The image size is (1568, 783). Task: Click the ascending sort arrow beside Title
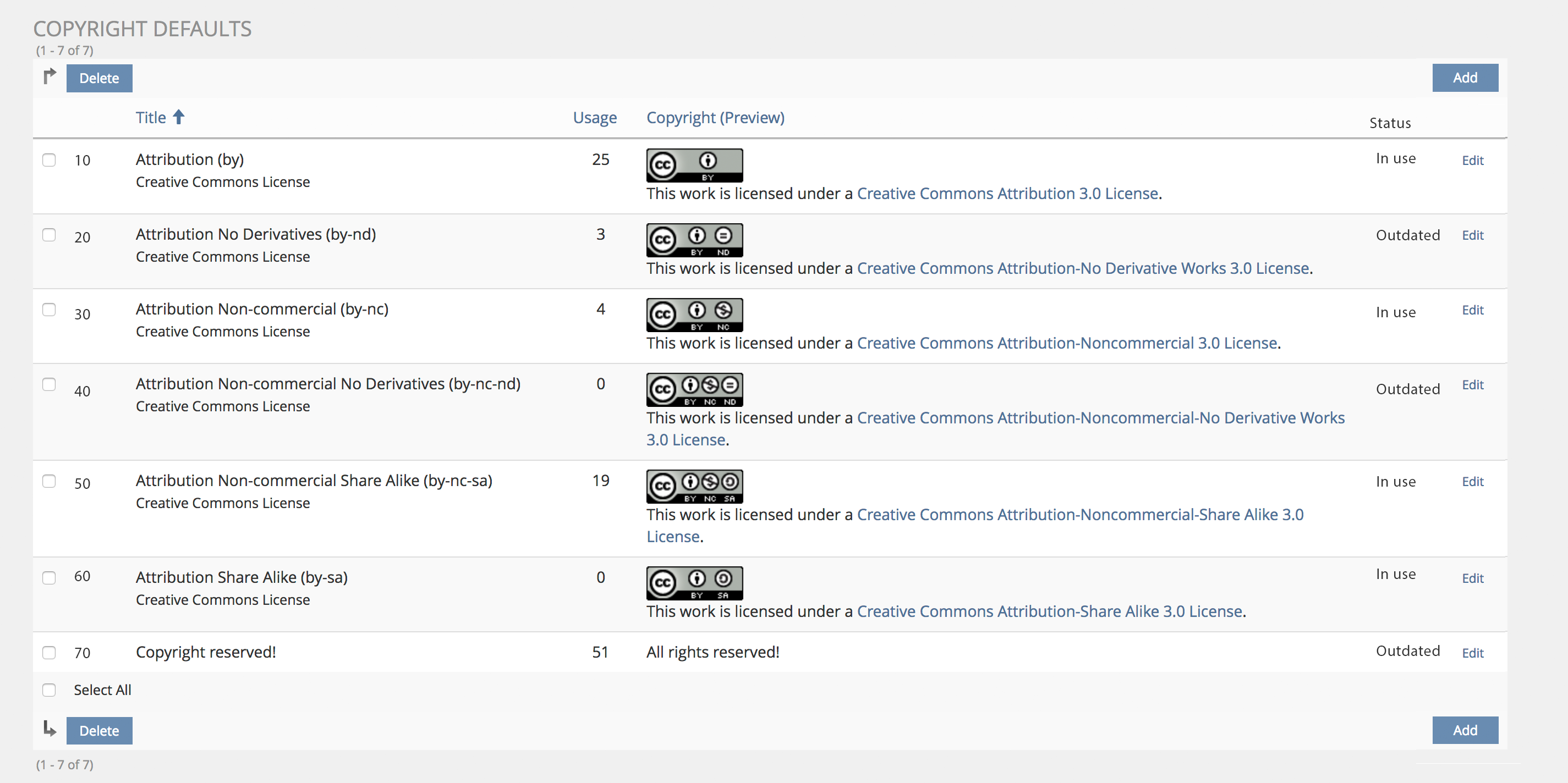(178, 117)
